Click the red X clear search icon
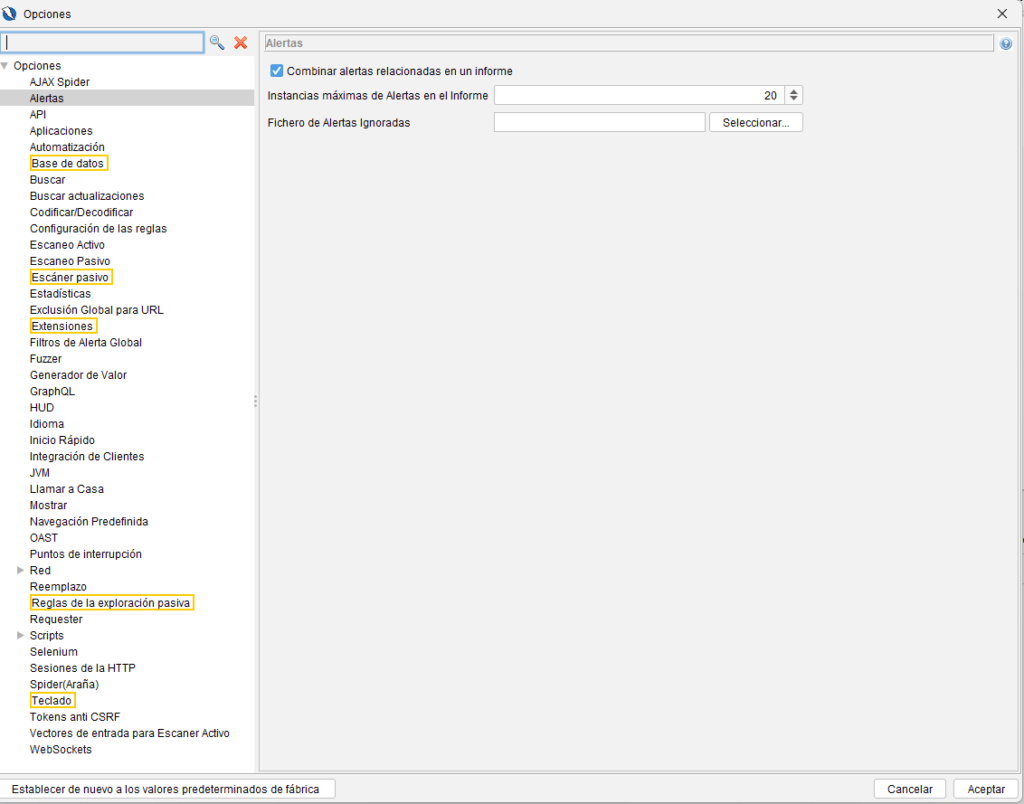 [x=240, y=43]
